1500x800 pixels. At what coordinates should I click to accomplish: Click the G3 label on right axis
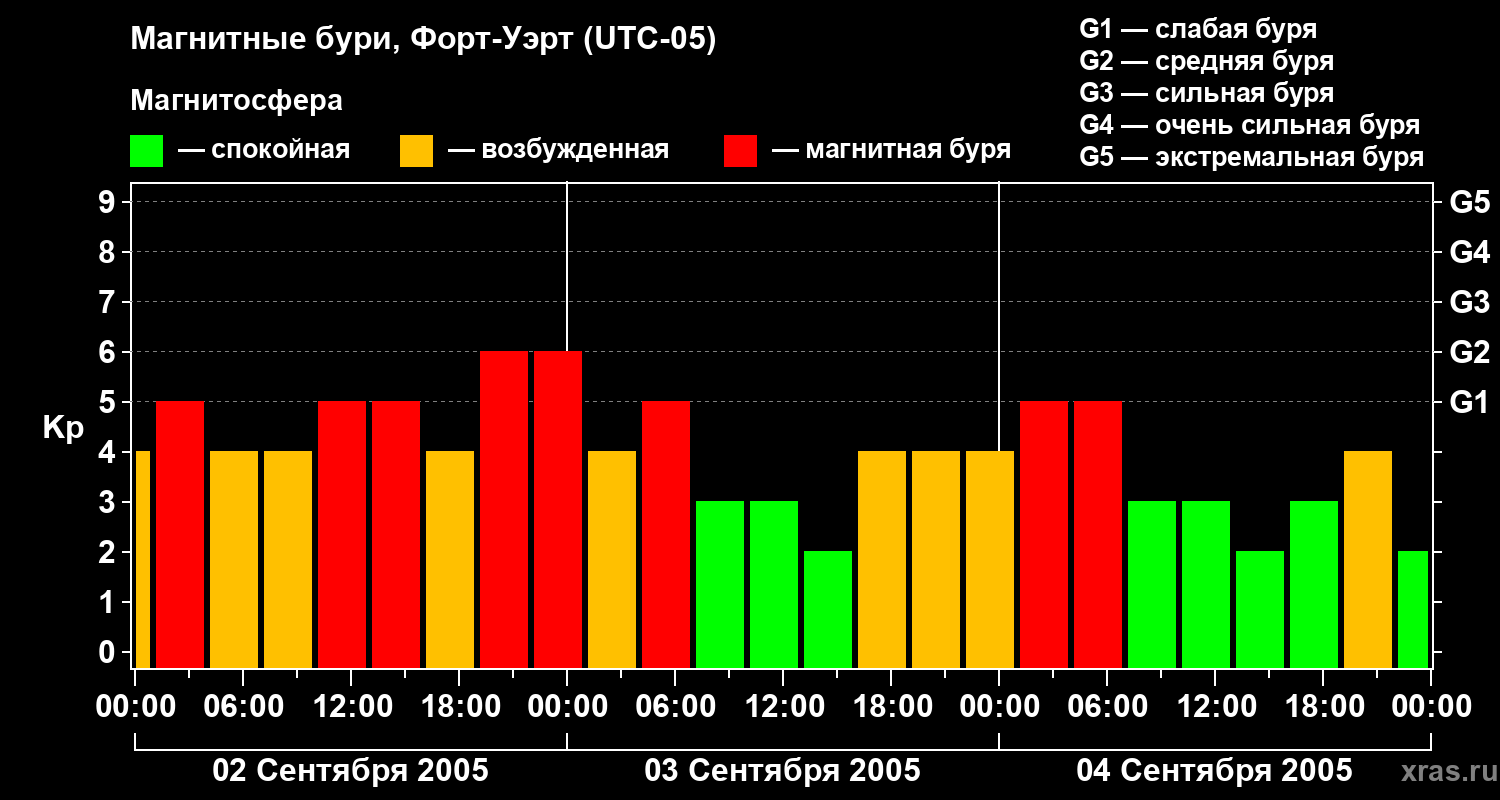click(x=1470, y=302)
